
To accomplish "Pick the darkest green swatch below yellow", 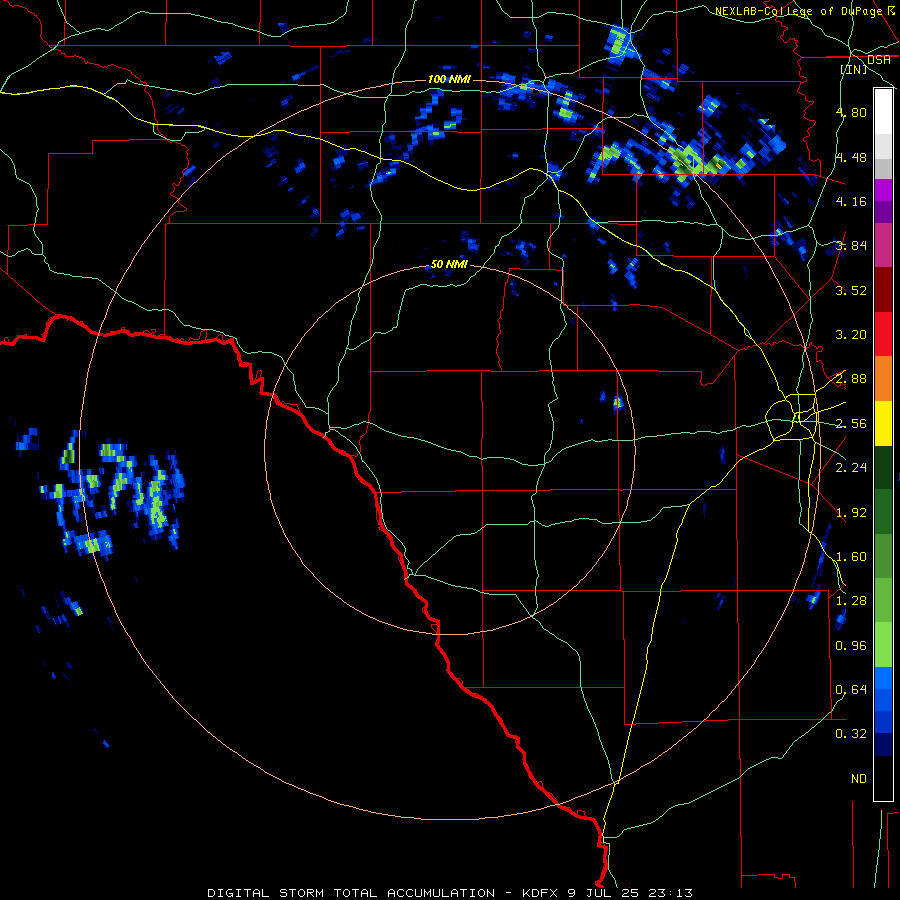I will [x=883, y=467].
